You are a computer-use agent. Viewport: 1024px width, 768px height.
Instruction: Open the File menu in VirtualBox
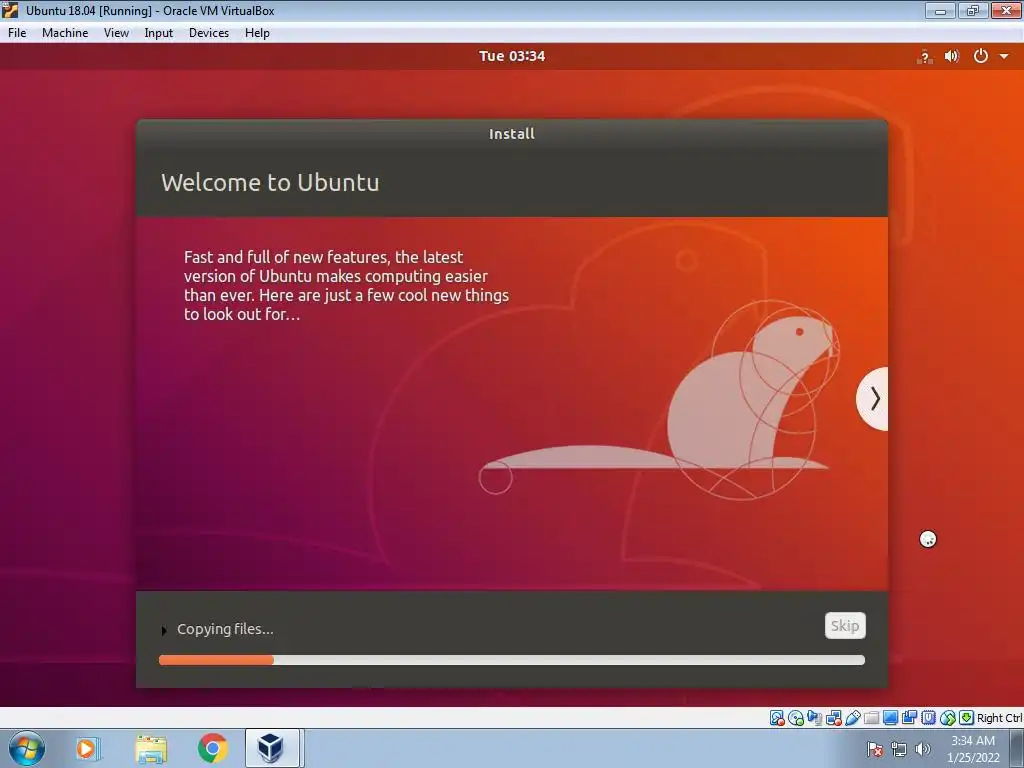click(17, 33)
